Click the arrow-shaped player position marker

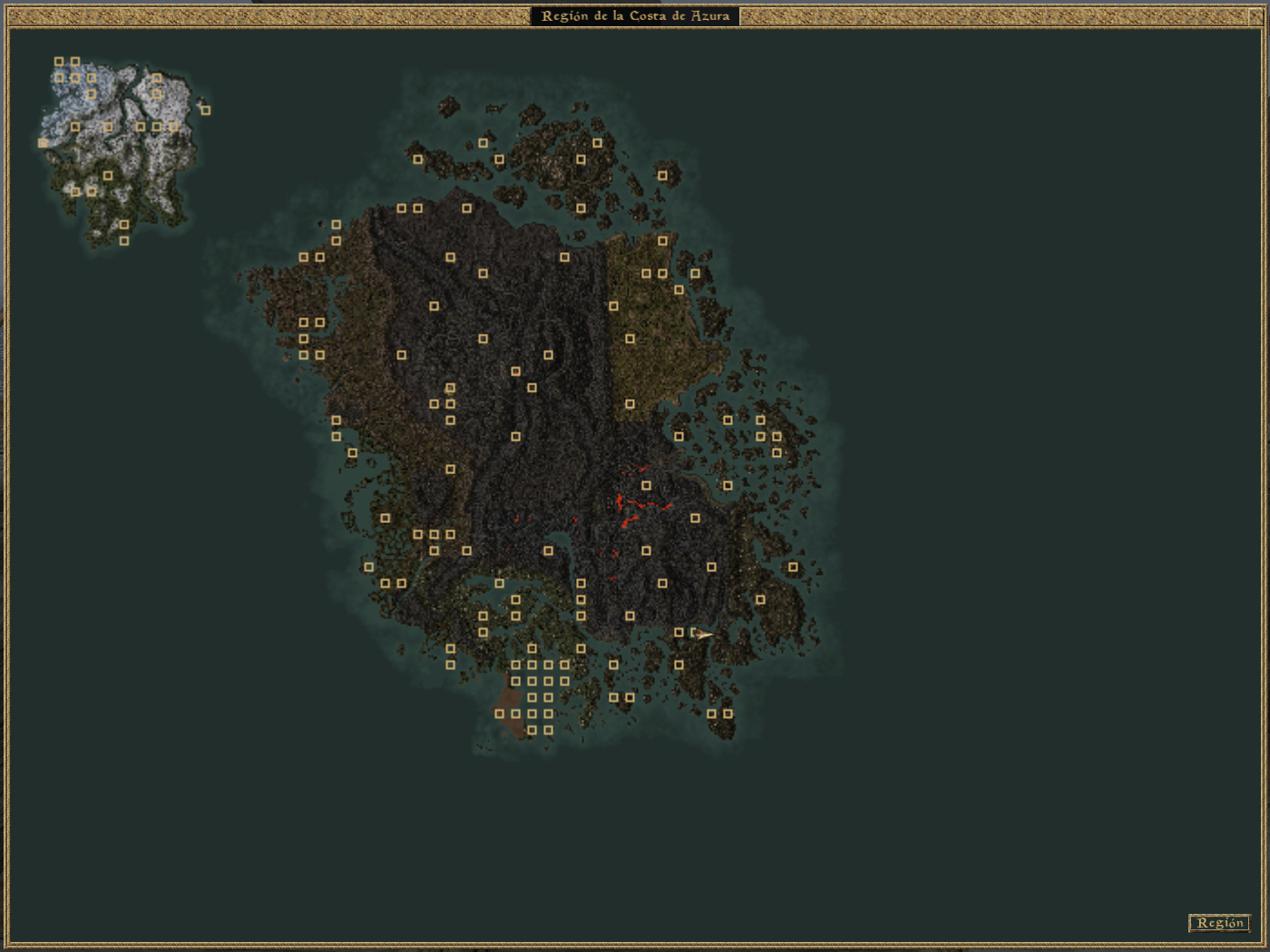[x=703, y=635]
